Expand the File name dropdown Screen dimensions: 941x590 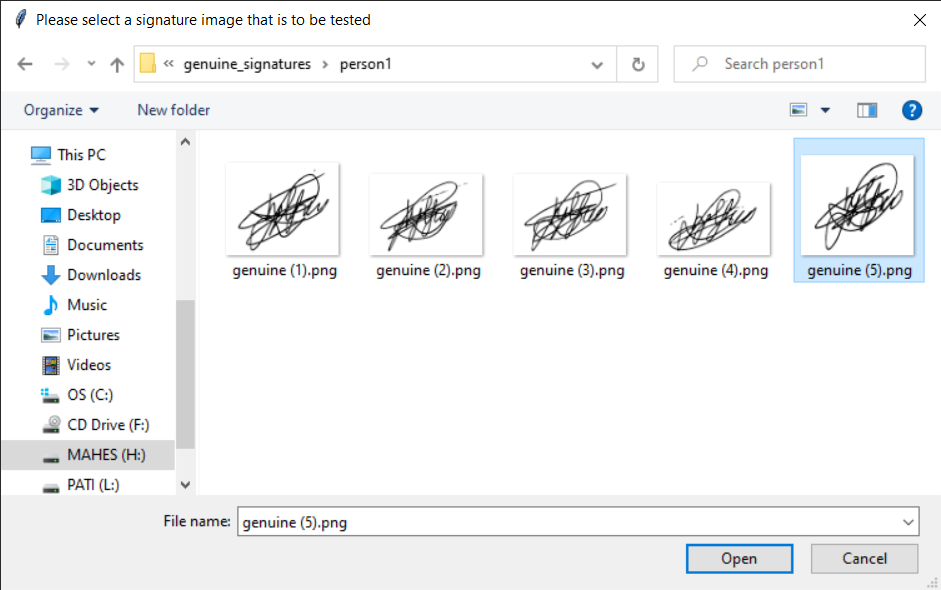[909, 522]
